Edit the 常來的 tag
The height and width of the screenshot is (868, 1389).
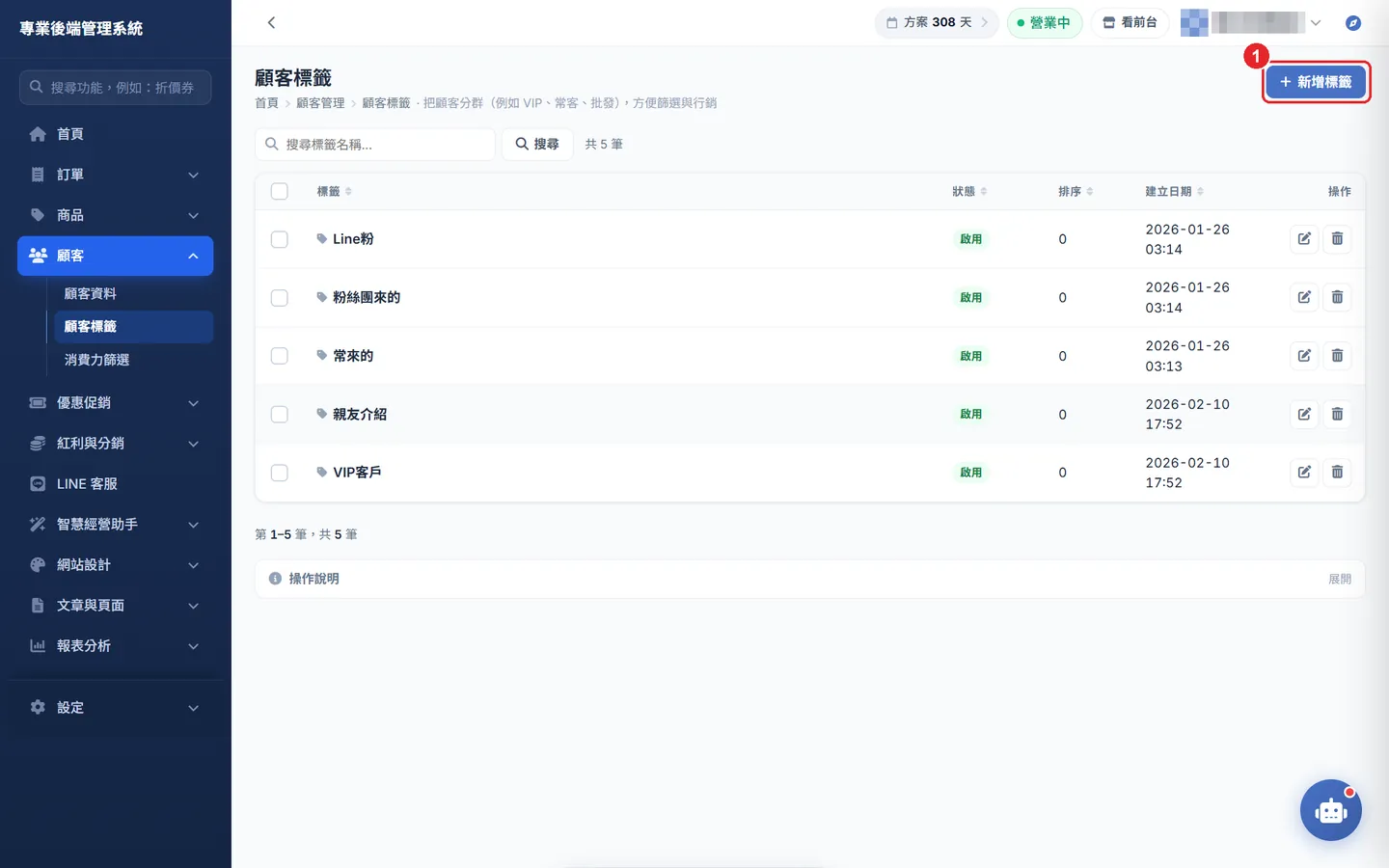(1304, 356)
